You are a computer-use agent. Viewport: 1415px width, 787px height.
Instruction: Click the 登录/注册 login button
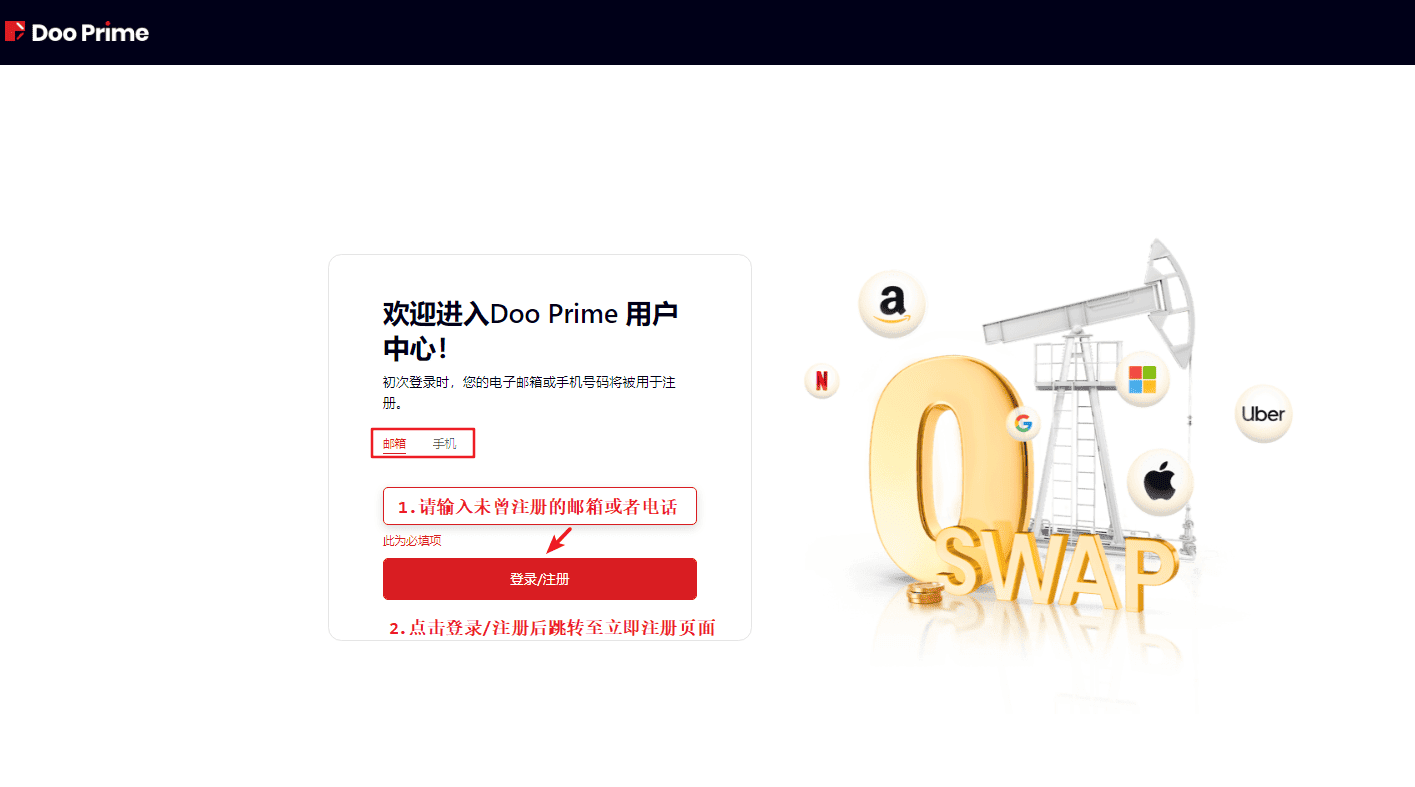point(540,579)
